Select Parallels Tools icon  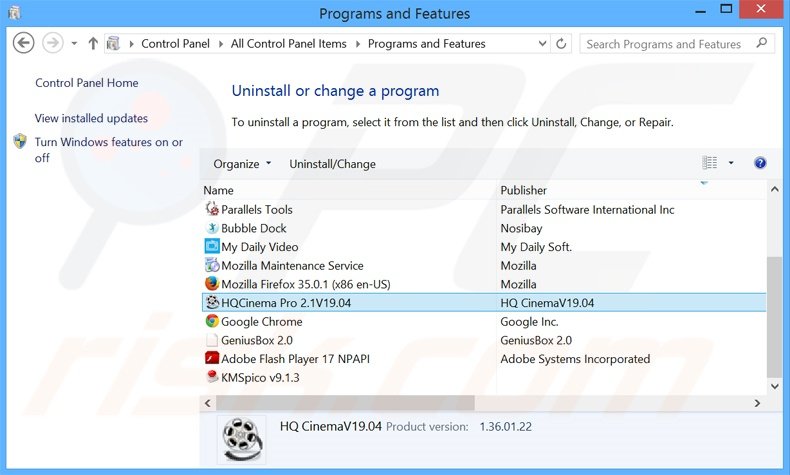[x=212, y=209]
